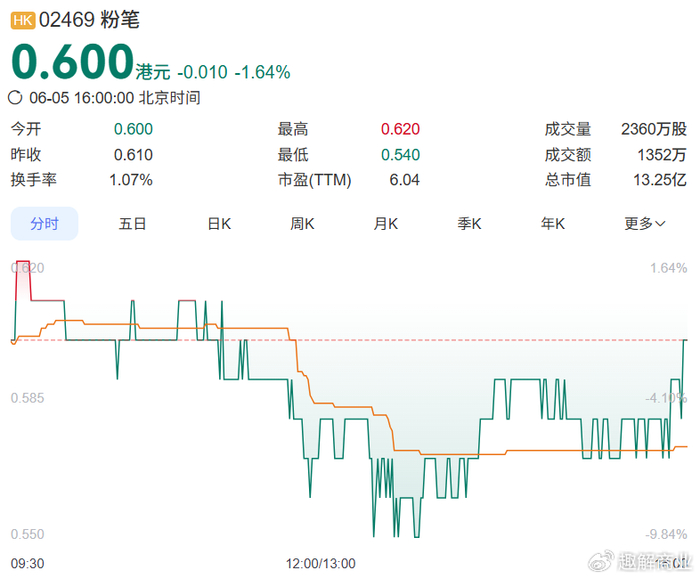The image size is (700, 579).
Task: Click the 市盈(TTM) value 6.04
Action: tap(404, 180)
